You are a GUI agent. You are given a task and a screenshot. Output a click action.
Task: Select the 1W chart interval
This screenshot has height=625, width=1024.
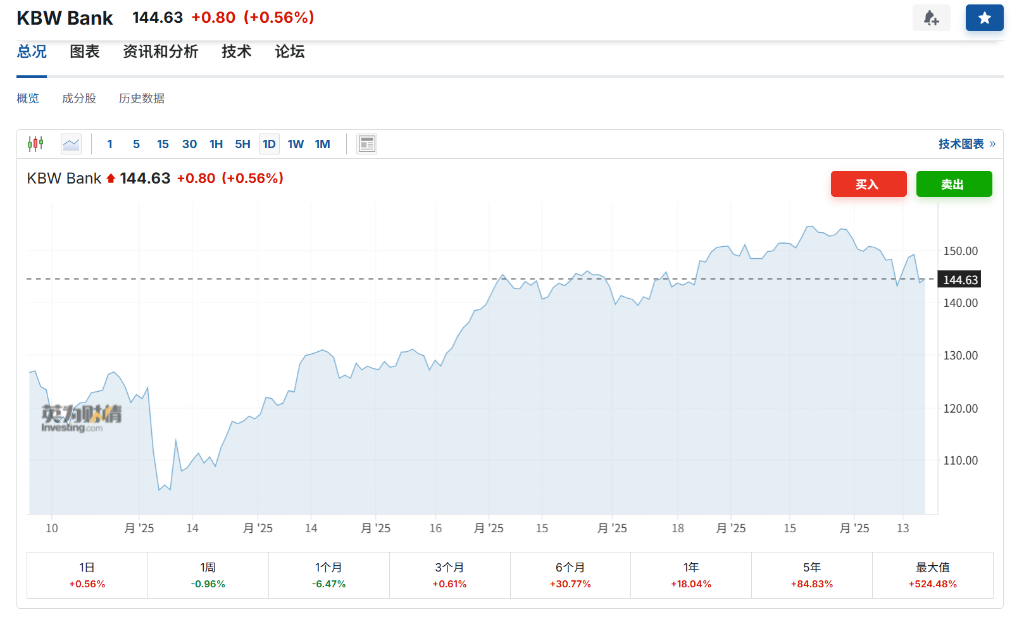(296, 144)
